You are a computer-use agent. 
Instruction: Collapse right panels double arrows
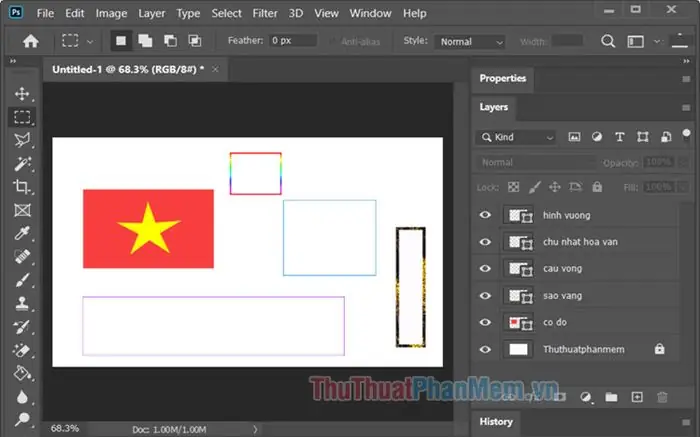point(686,61)
